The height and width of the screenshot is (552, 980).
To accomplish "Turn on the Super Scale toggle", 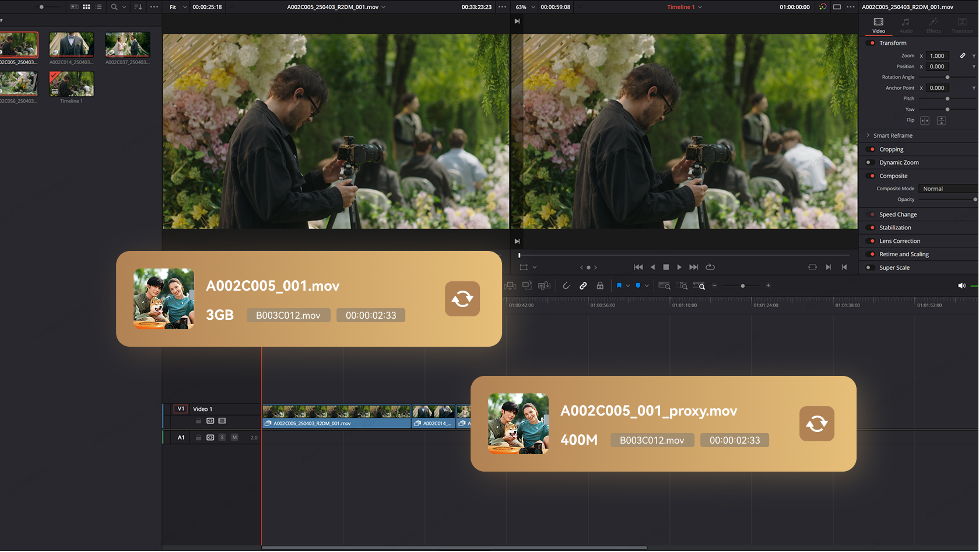I will 871,267.
